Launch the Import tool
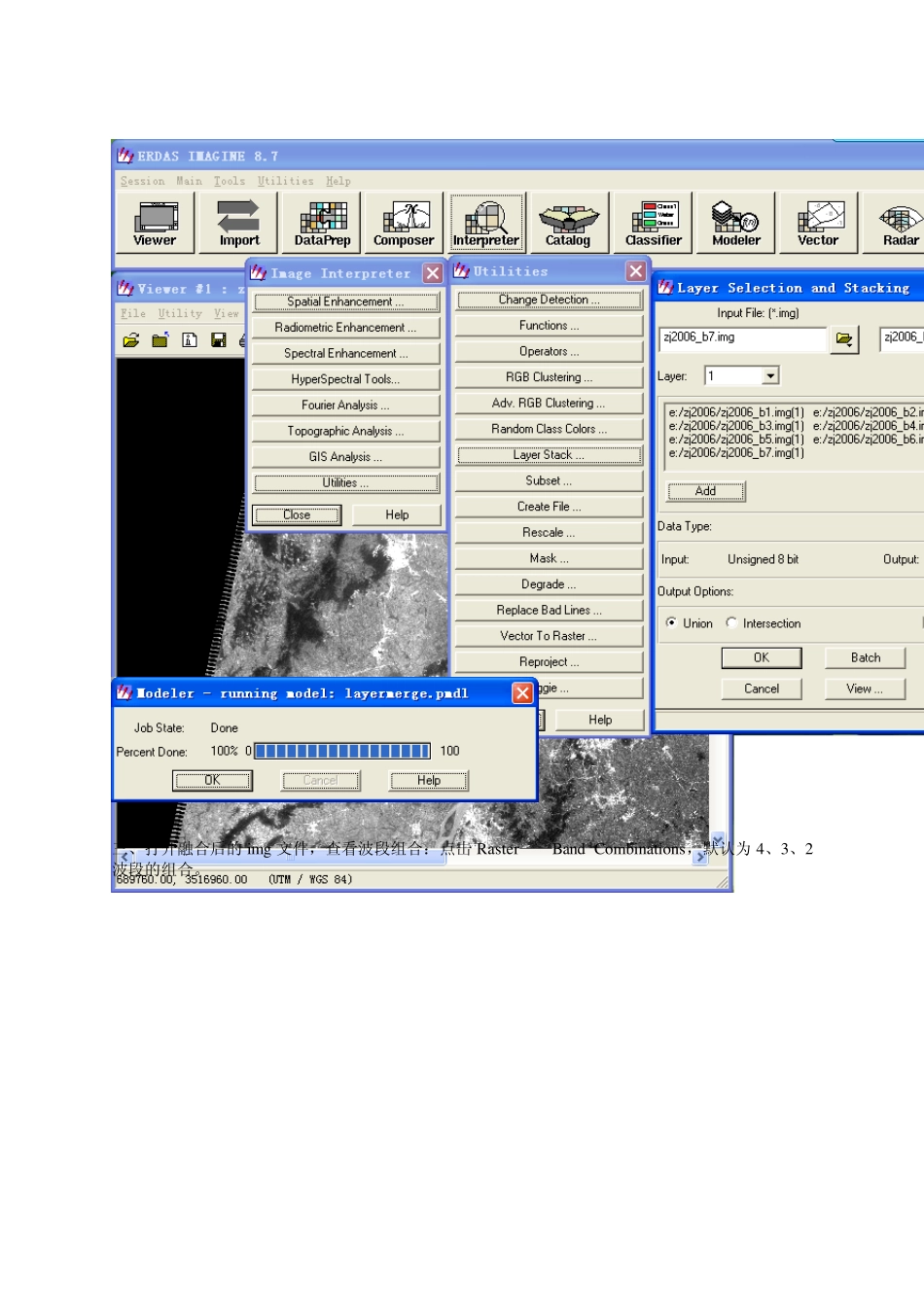The width and height of the screenshot is (924, 1307). [x=238, y=223]
